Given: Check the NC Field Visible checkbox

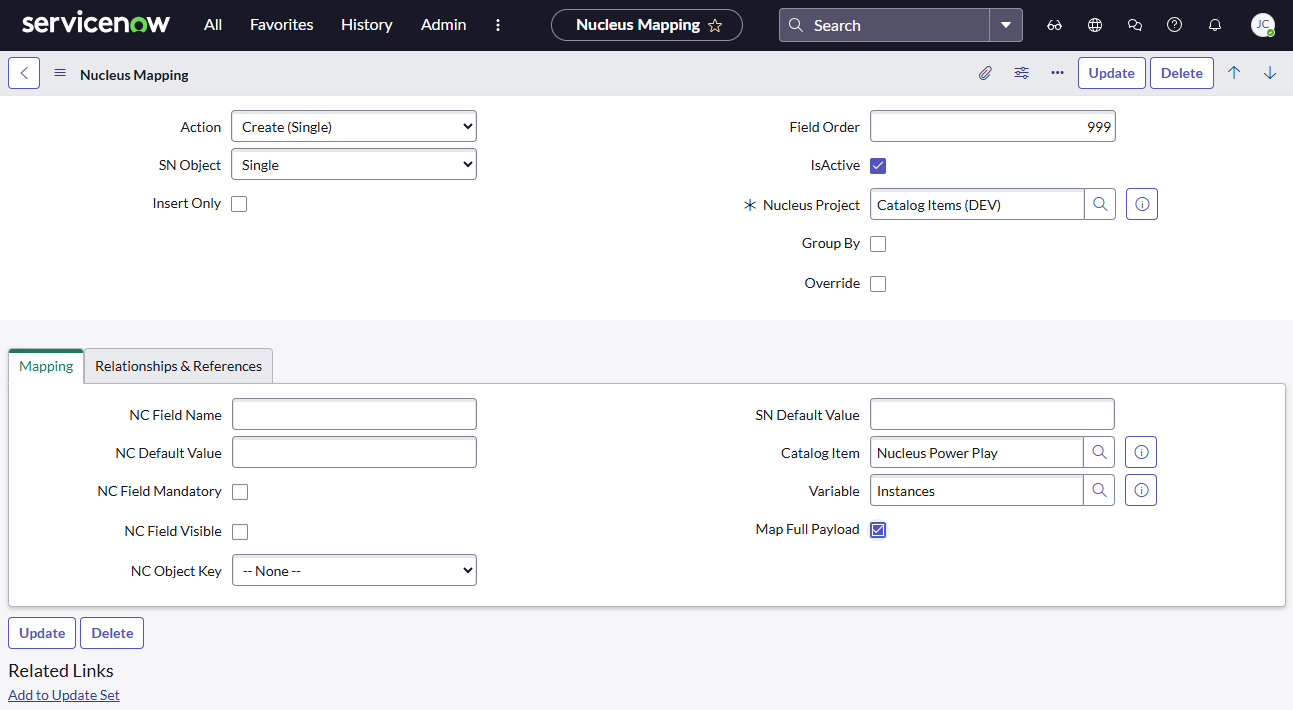Looking at the screenshot, I should (x=240, y=532).
